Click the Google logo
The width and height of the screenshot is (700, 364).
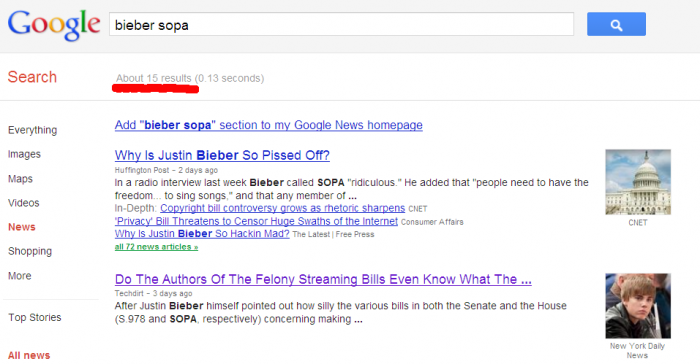(54, 25)
